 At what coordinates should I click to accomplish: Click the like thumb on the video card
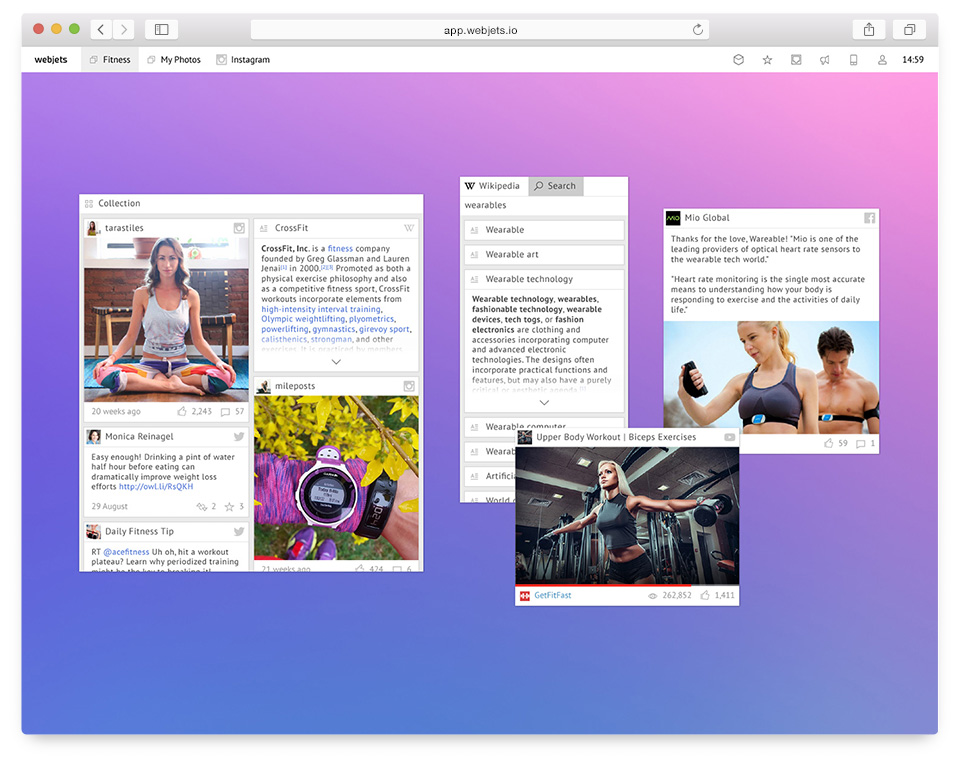click(x=705, y=595)
